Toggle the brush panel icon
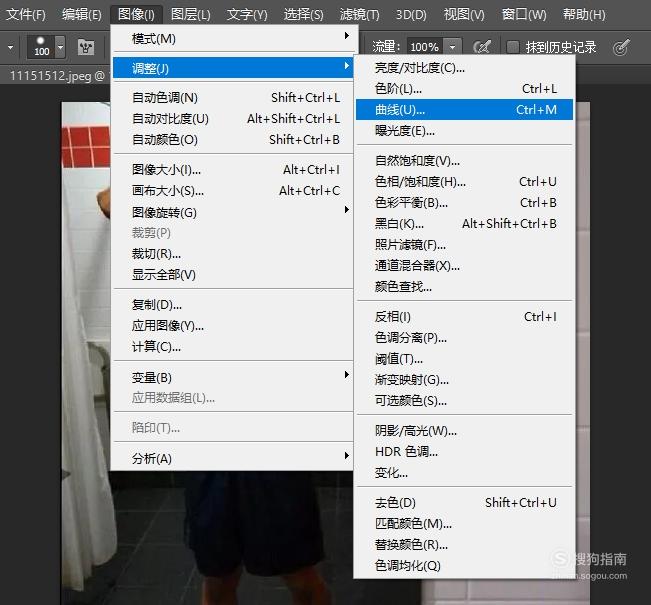651x605 pixels. 86,47
